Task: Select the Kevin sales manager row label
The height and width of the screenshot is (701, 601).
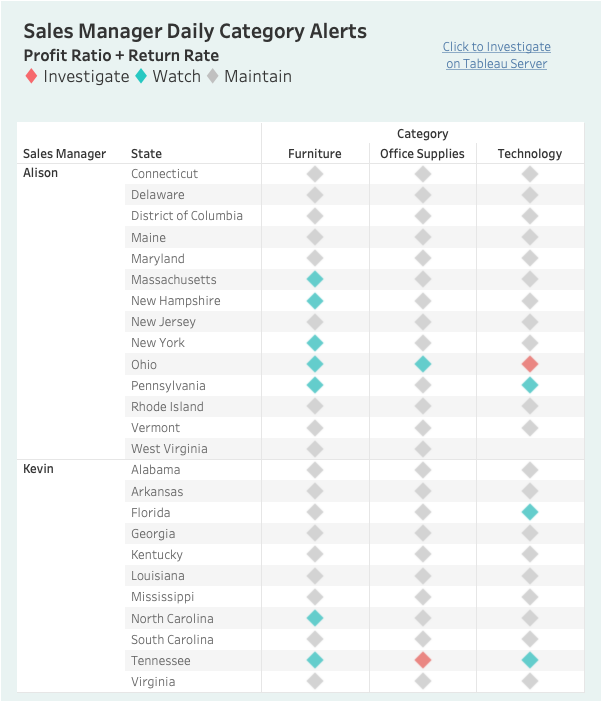Action: 38,469
